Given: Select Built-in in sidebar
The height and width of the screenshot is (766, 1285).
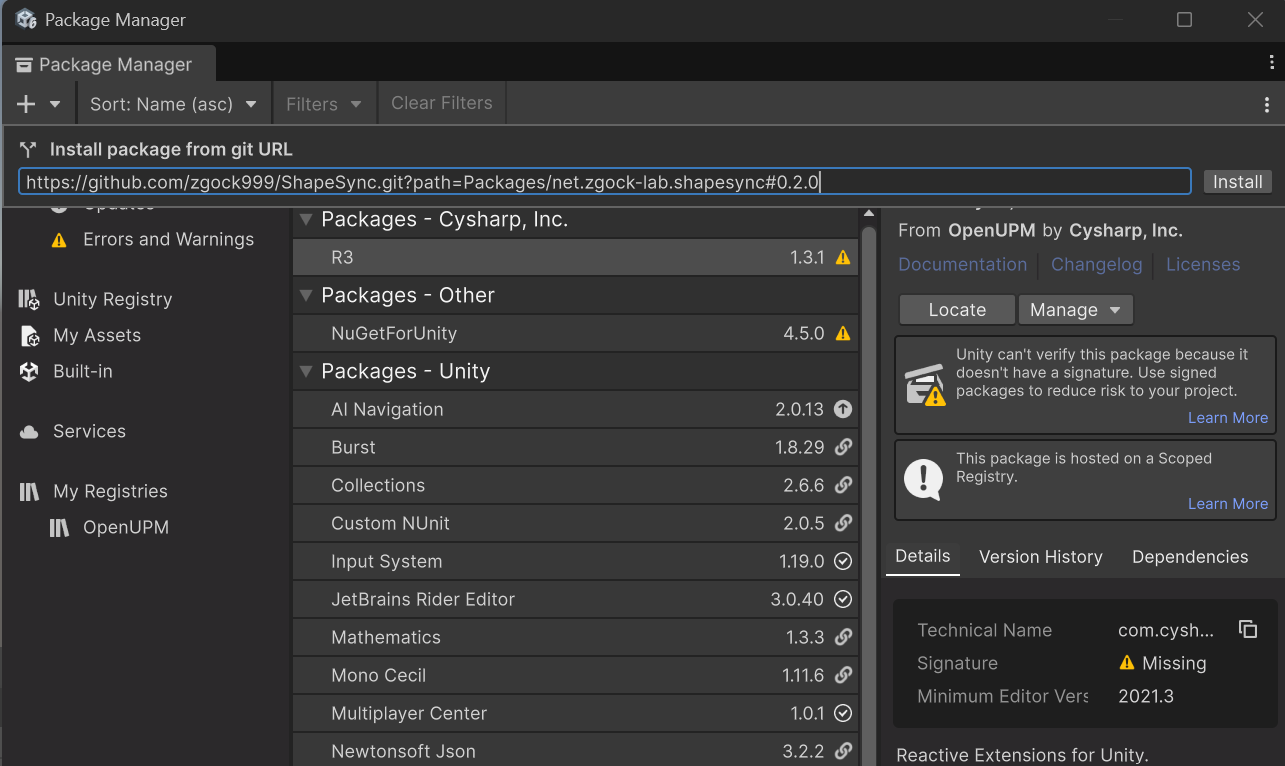Looking at the screenshot, I should click(82, 371).
